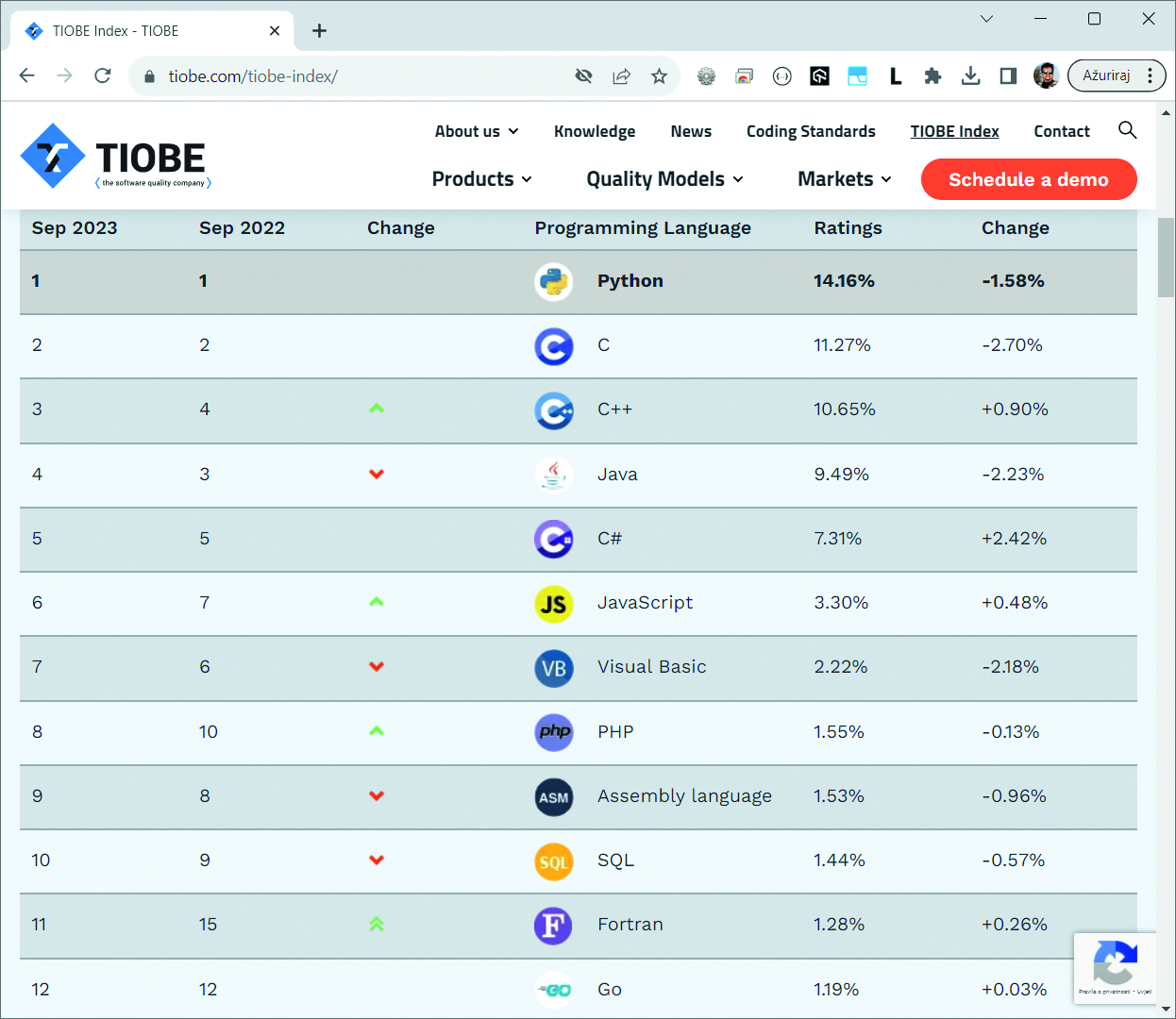Select the TIOBE Index browser tab
The width and height of the screenshot is (1176, 1019).
point(142,31)
